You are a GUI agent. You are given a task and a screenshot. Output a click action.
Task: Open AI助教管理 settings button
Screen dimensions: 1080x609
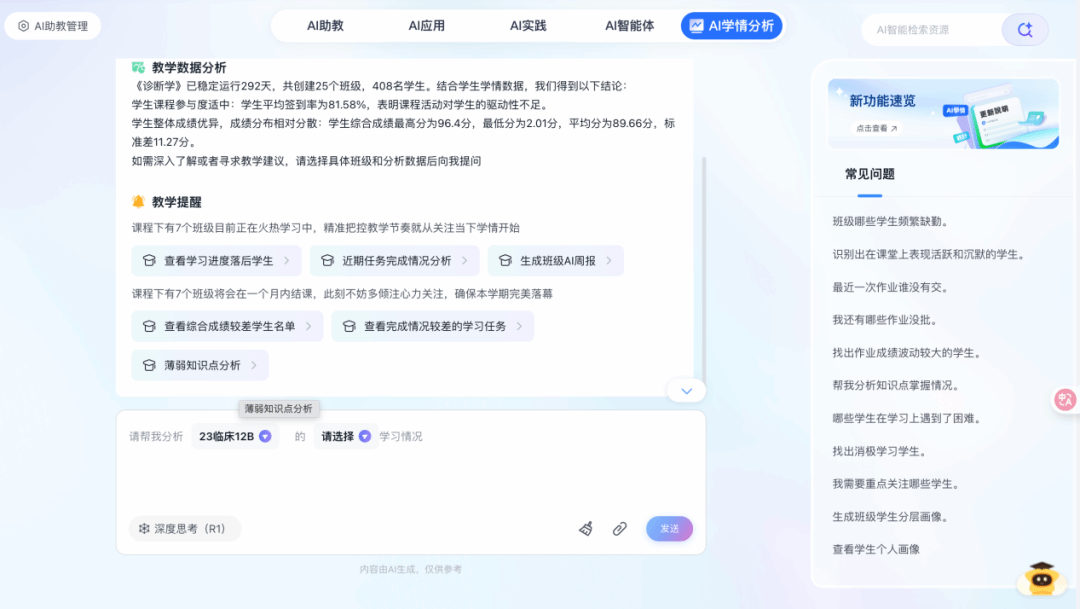tap(53, 26)
